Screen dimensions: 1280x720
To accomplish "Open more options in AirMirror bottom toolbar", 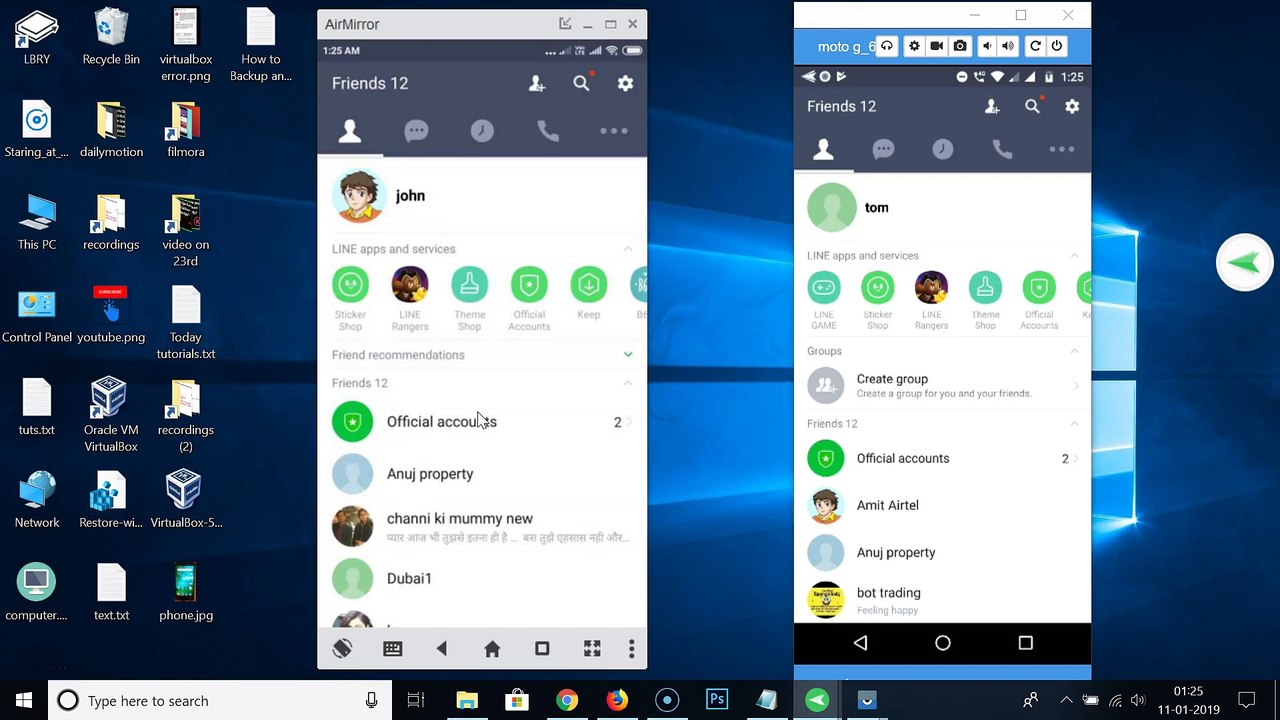I will [x=631, y=649].
